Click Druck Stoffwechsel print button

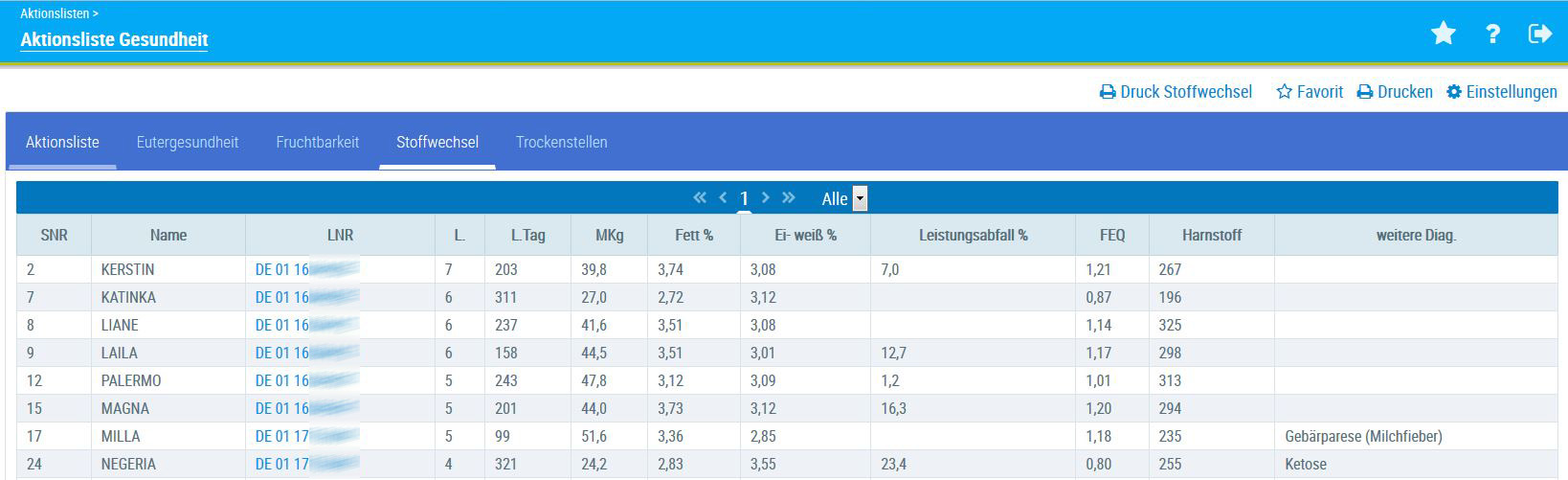coord(1176,92)
